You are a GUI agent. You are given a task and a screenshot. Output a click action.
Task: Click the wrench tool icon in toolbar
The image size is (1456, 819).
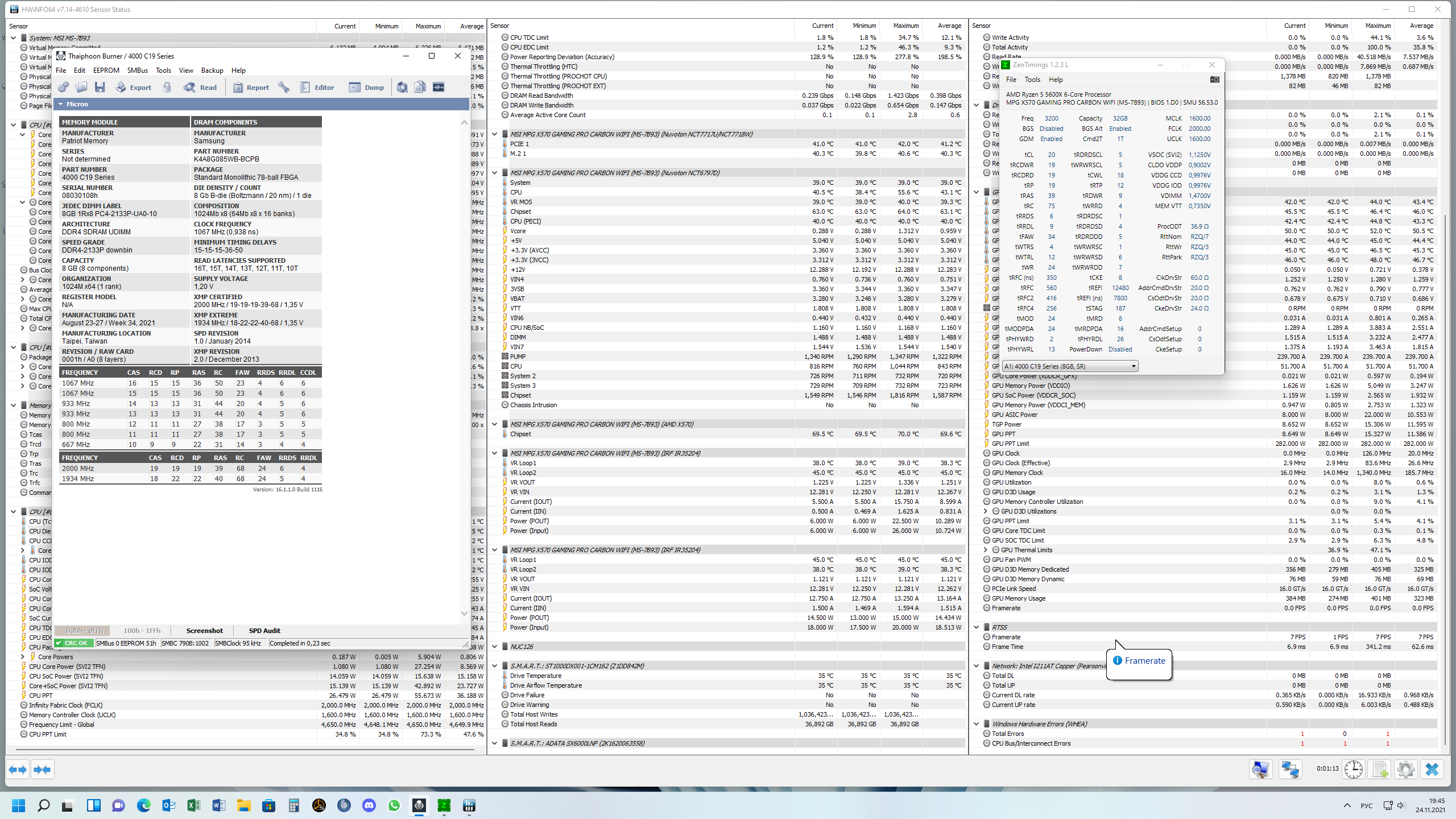pos(284,88)
